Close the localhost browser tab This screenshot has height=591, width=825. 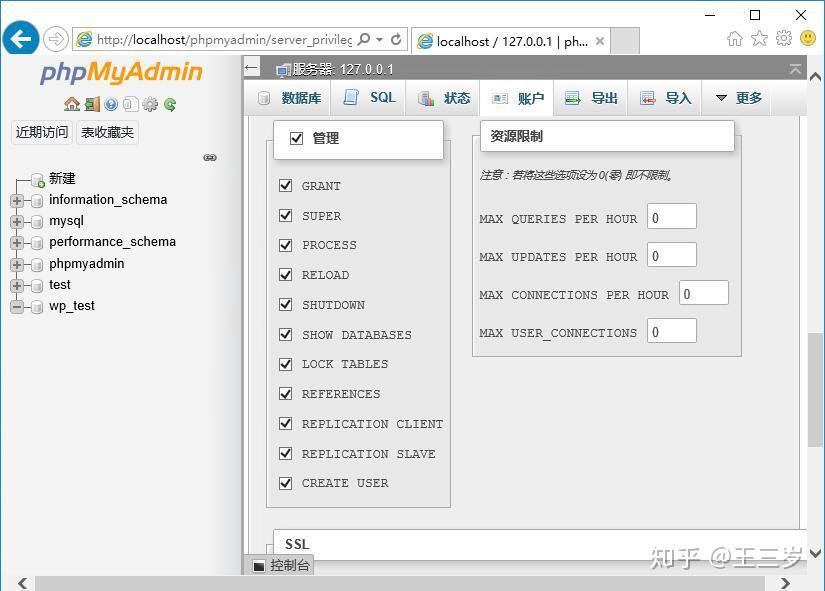(x=600, y=41)
